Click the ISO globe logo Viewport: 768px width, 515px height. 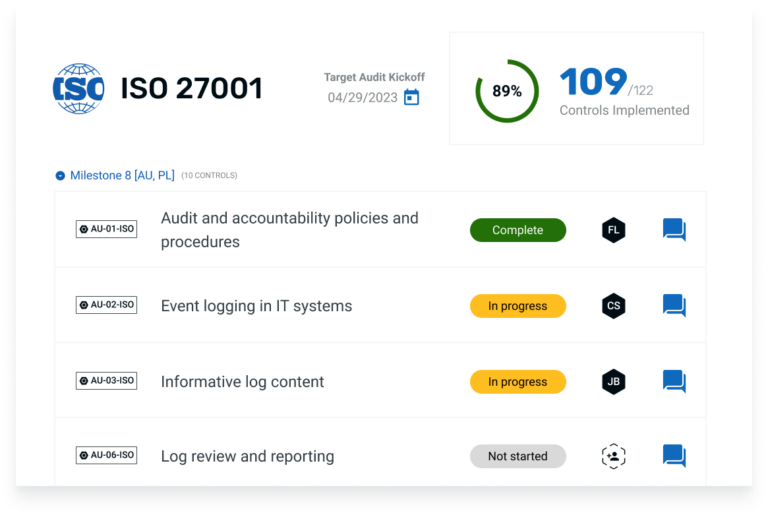coord(78,88)
